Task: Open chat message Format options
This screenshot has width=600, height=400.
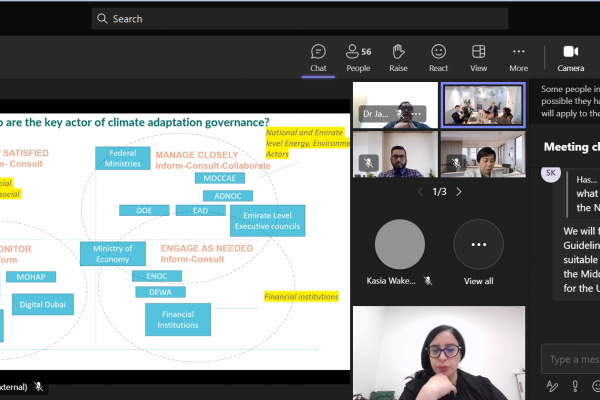Action: [551, 386]
